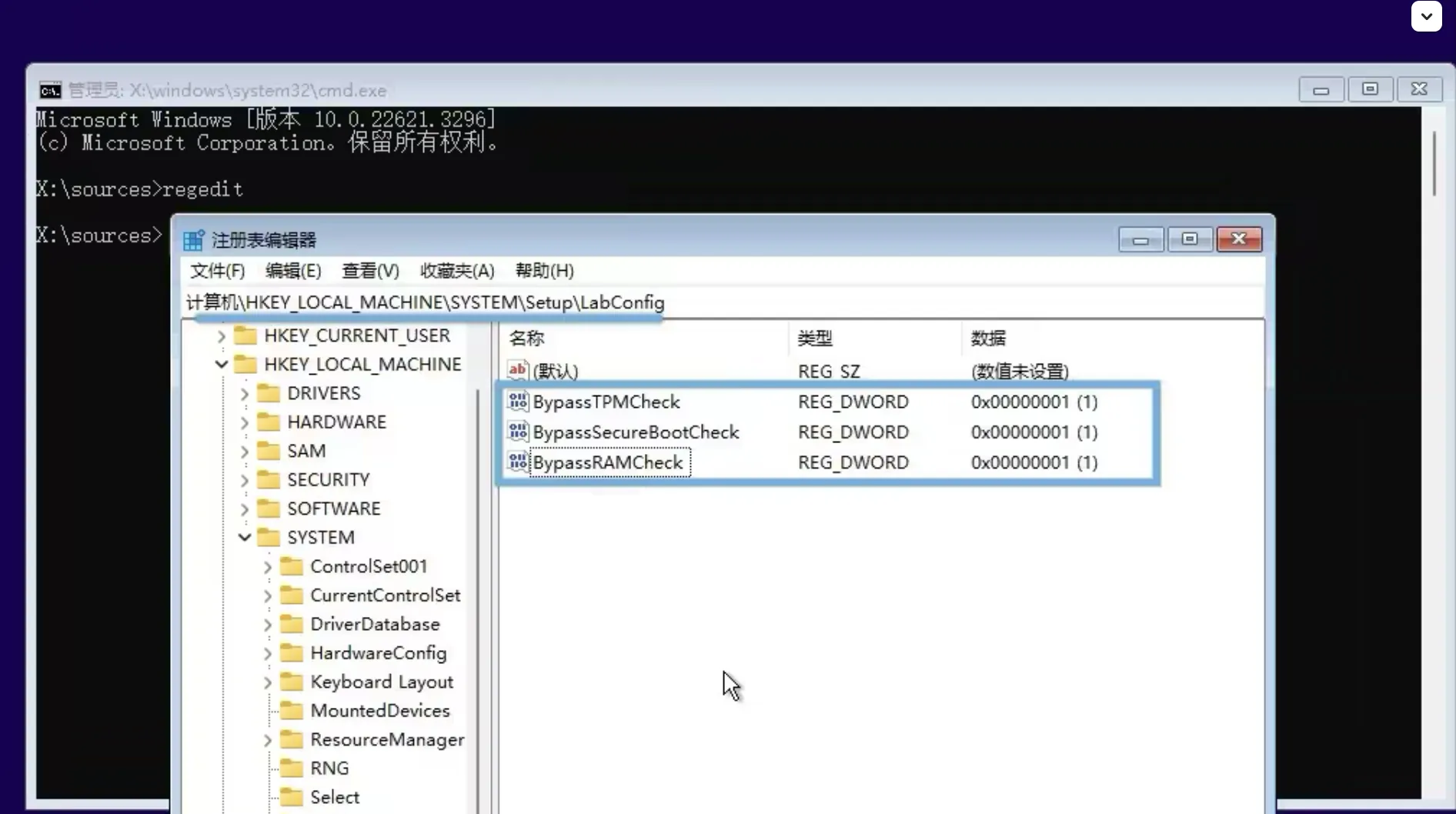Viewport: 1456px width, 814px height.
Task: Click the REG_DWORD icon beside BypassTPMCheck
Action: (516, 401)
